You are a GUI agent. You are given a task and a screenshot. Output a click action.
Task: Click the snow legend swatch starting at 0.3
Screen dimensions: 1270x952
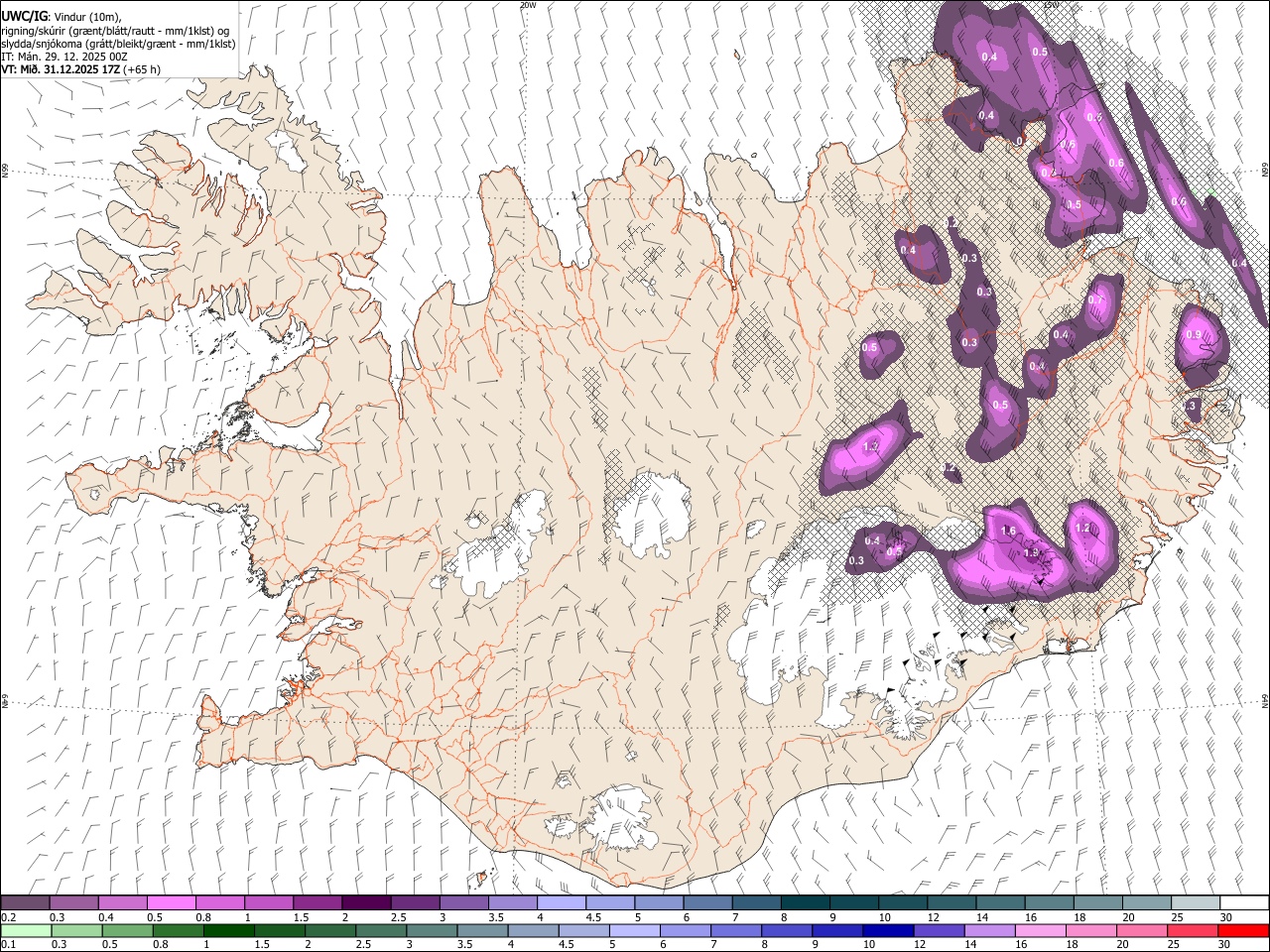point(74,903)
